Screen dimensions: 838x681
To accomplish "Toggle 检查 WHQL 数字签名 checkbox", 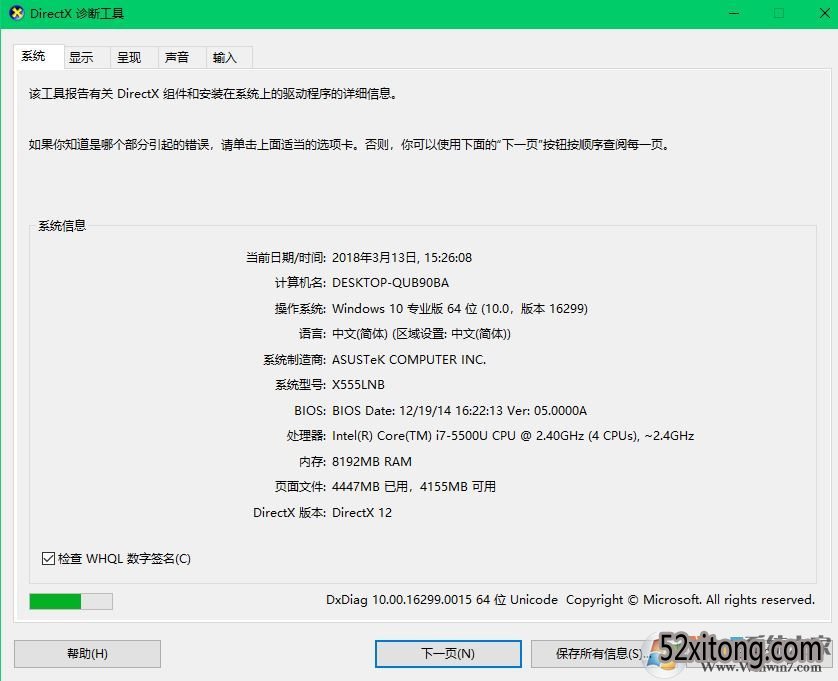I will click(x=48, y=559).
